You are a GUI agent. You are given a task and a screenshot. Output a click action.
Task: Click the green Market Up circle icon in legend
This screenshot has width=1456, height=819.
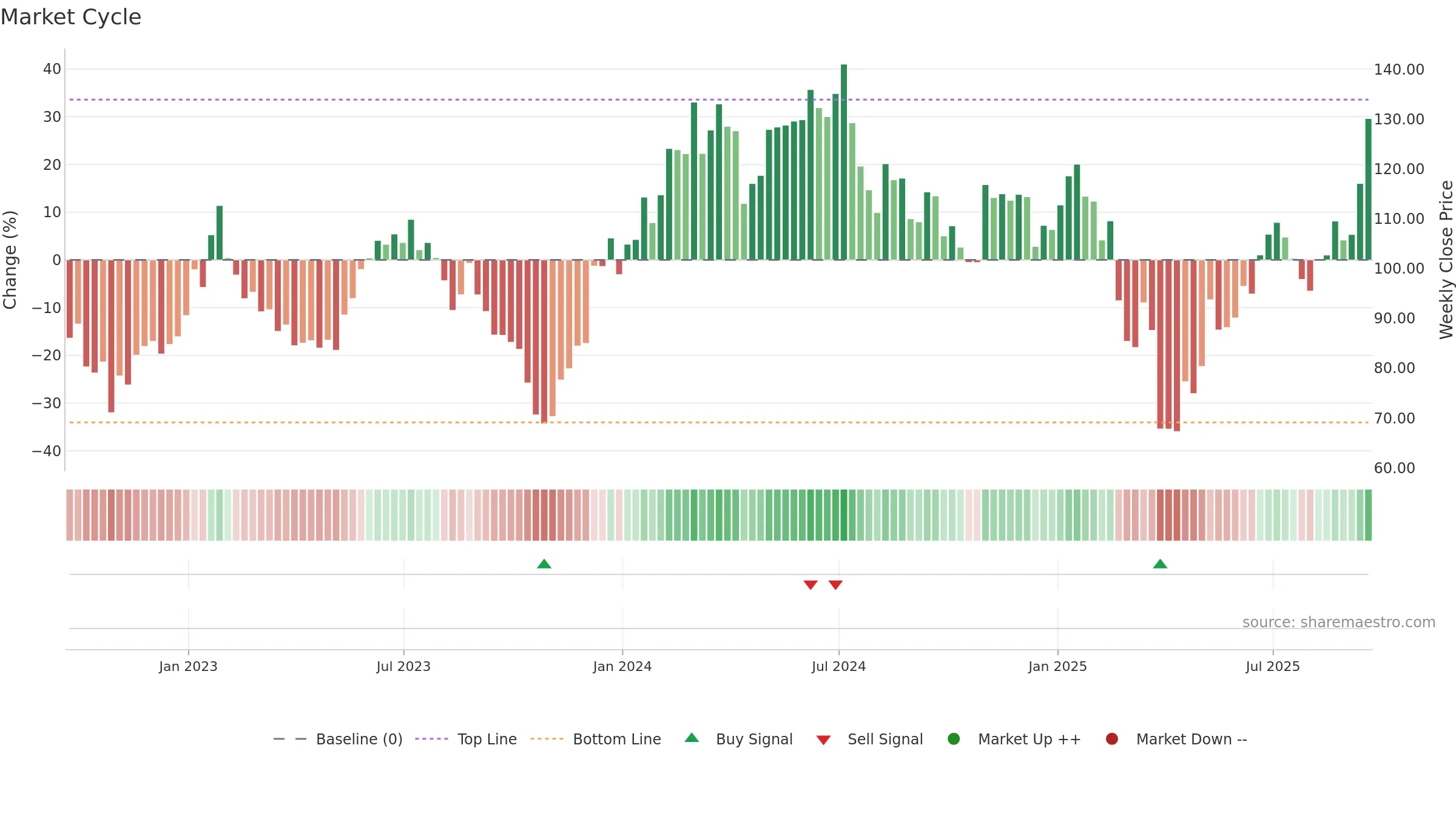tap(954, 739)
